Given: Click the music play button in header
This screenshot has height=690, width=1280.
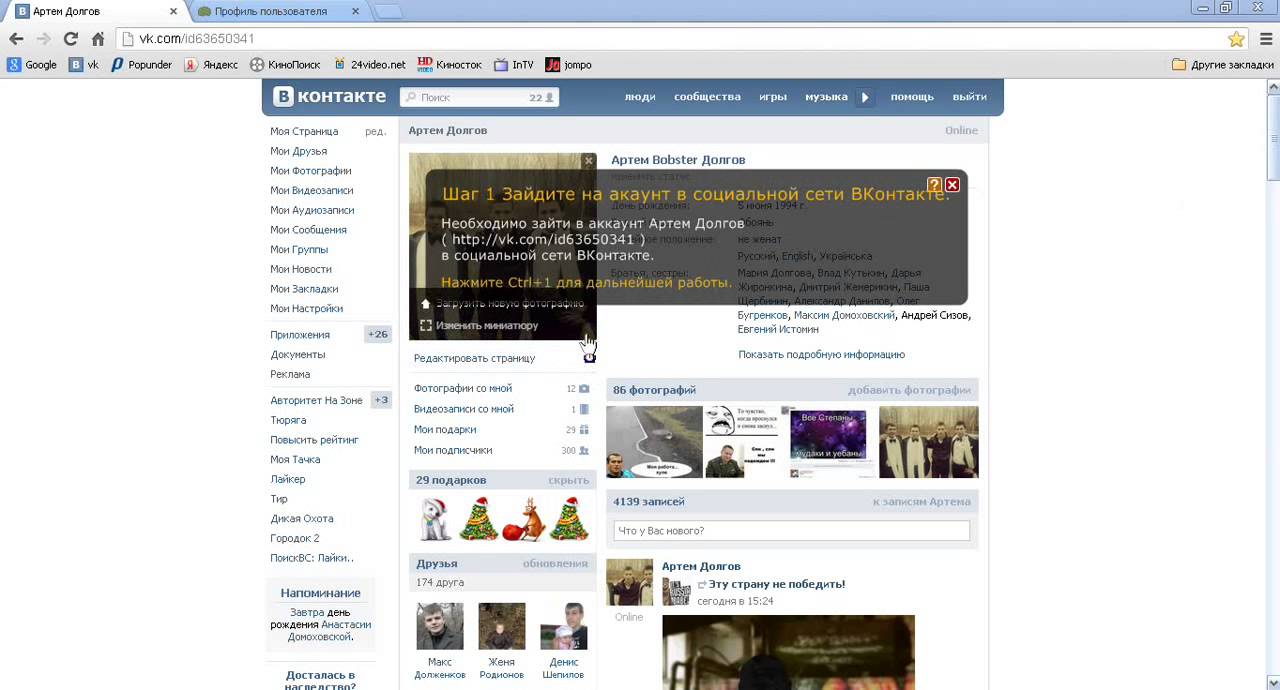Looking at the screenshot, I should [x=865, y=97].
